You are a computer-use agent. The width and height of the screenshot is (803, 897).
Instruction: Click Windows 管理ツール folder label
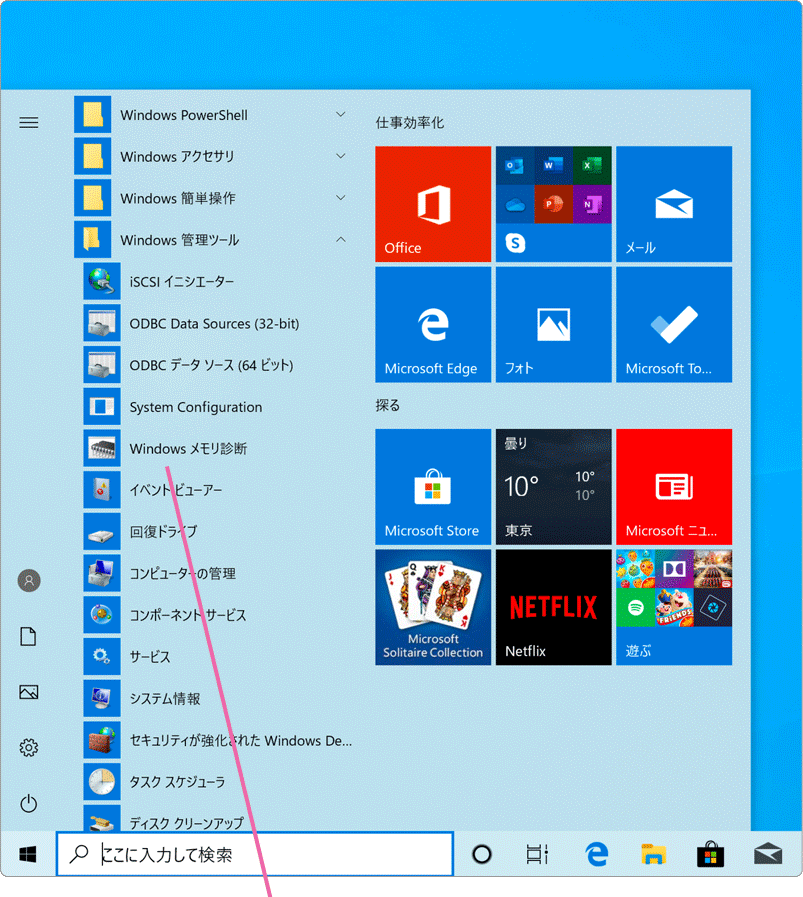point(180,240)
